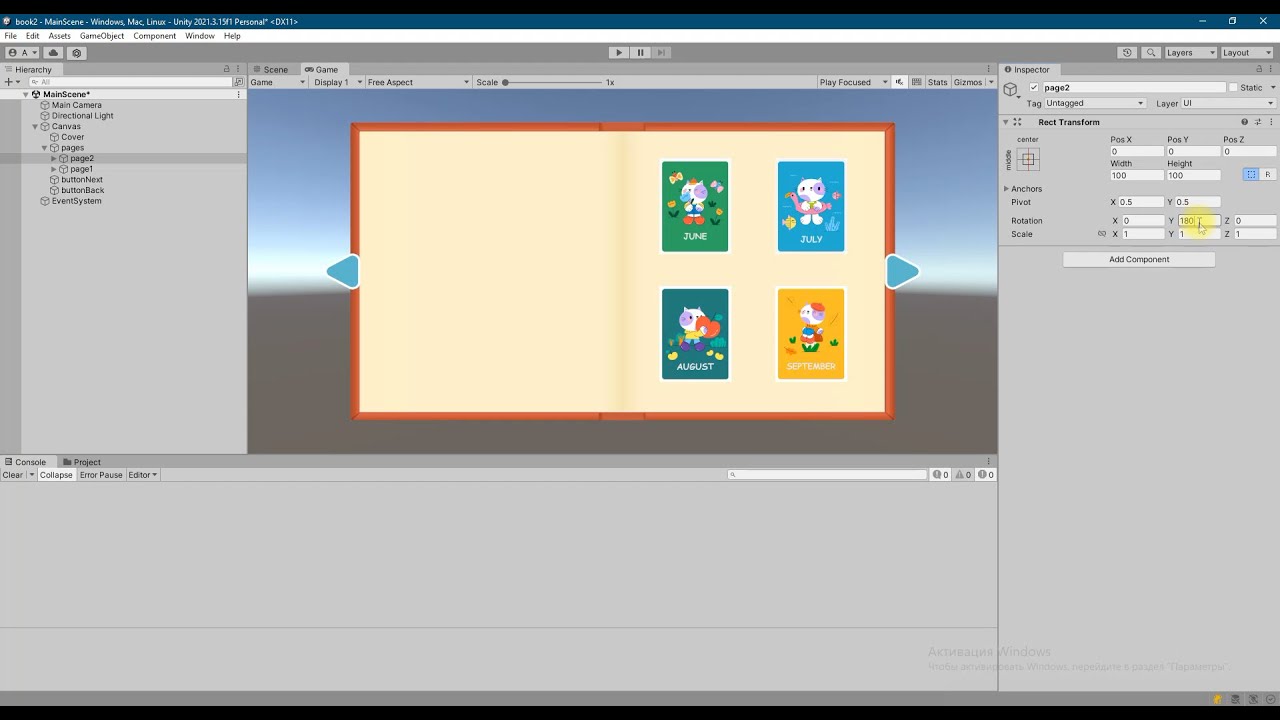1280x720 pixels.
Task: Open the Gizmos dropdown arrow
Action: (x=990, y=82)
